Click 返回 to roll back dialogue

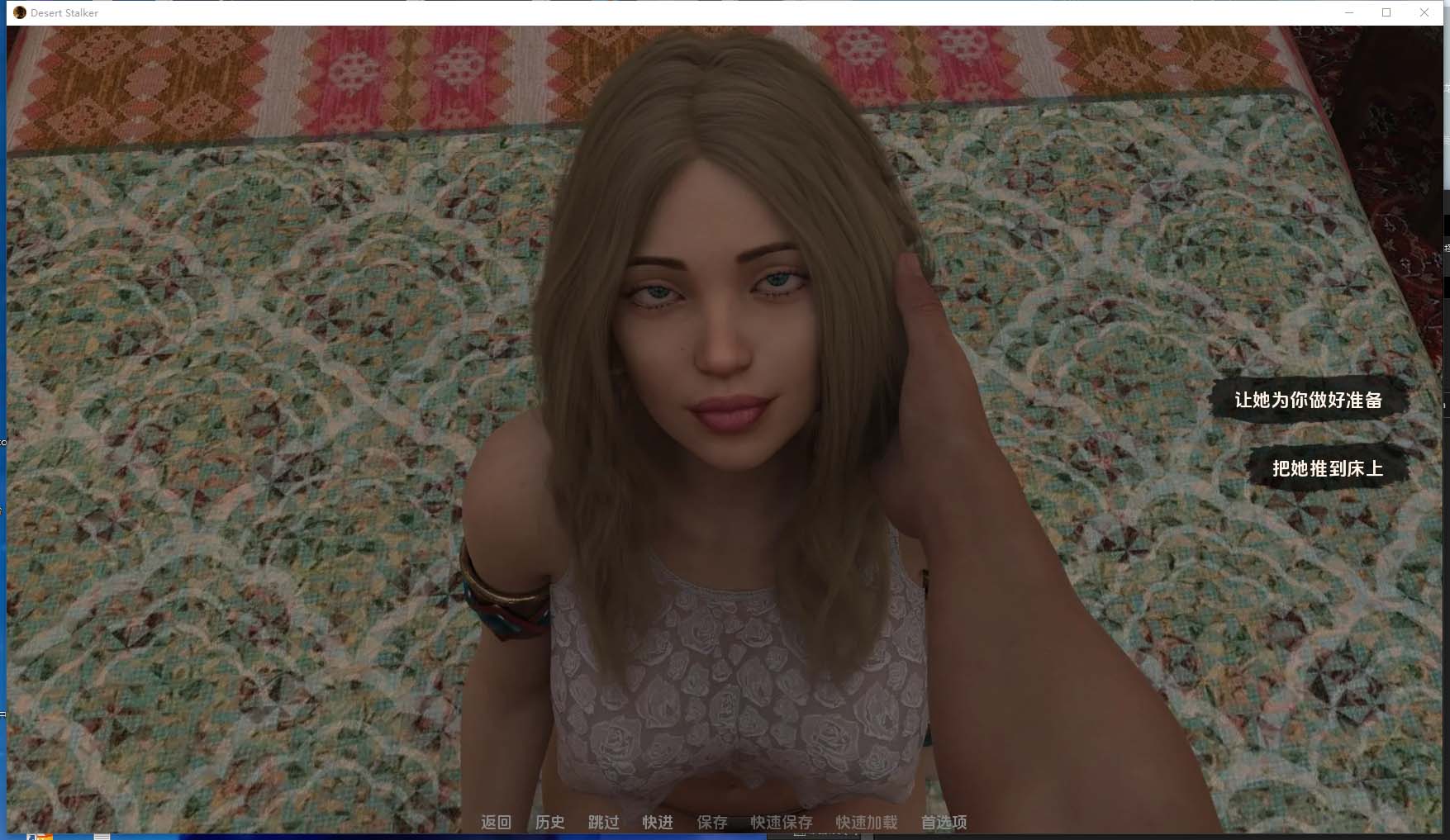[494, 823]
